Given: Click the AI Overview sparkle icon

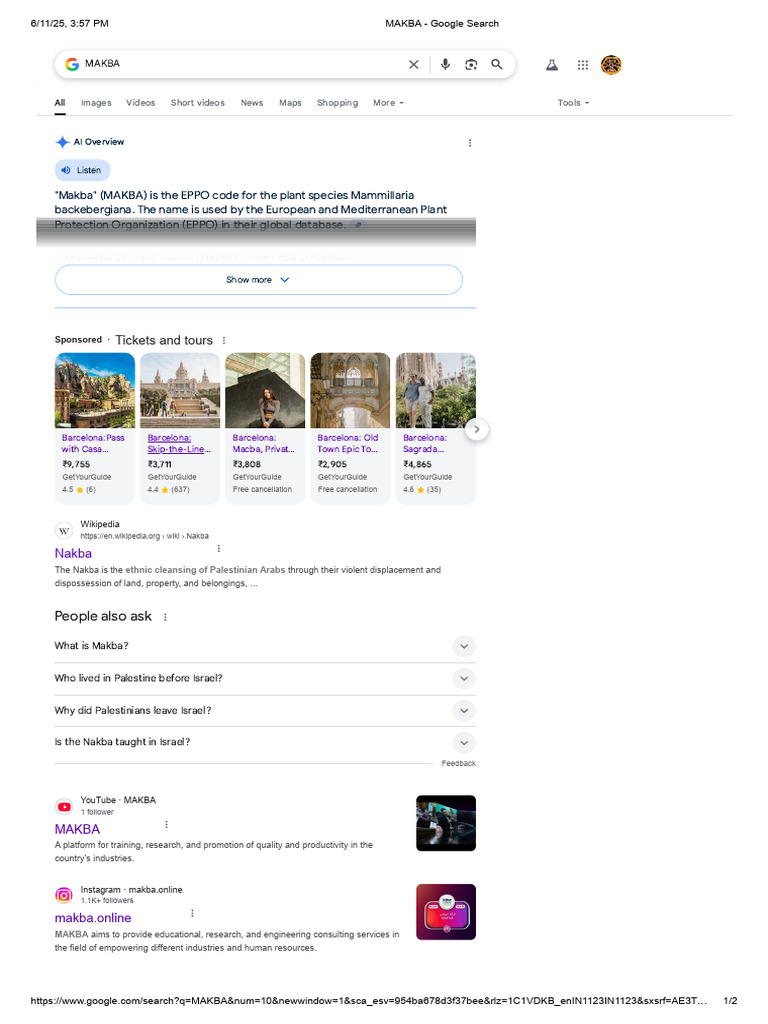Looking at the screenshot, I should [x=62, y=142].
